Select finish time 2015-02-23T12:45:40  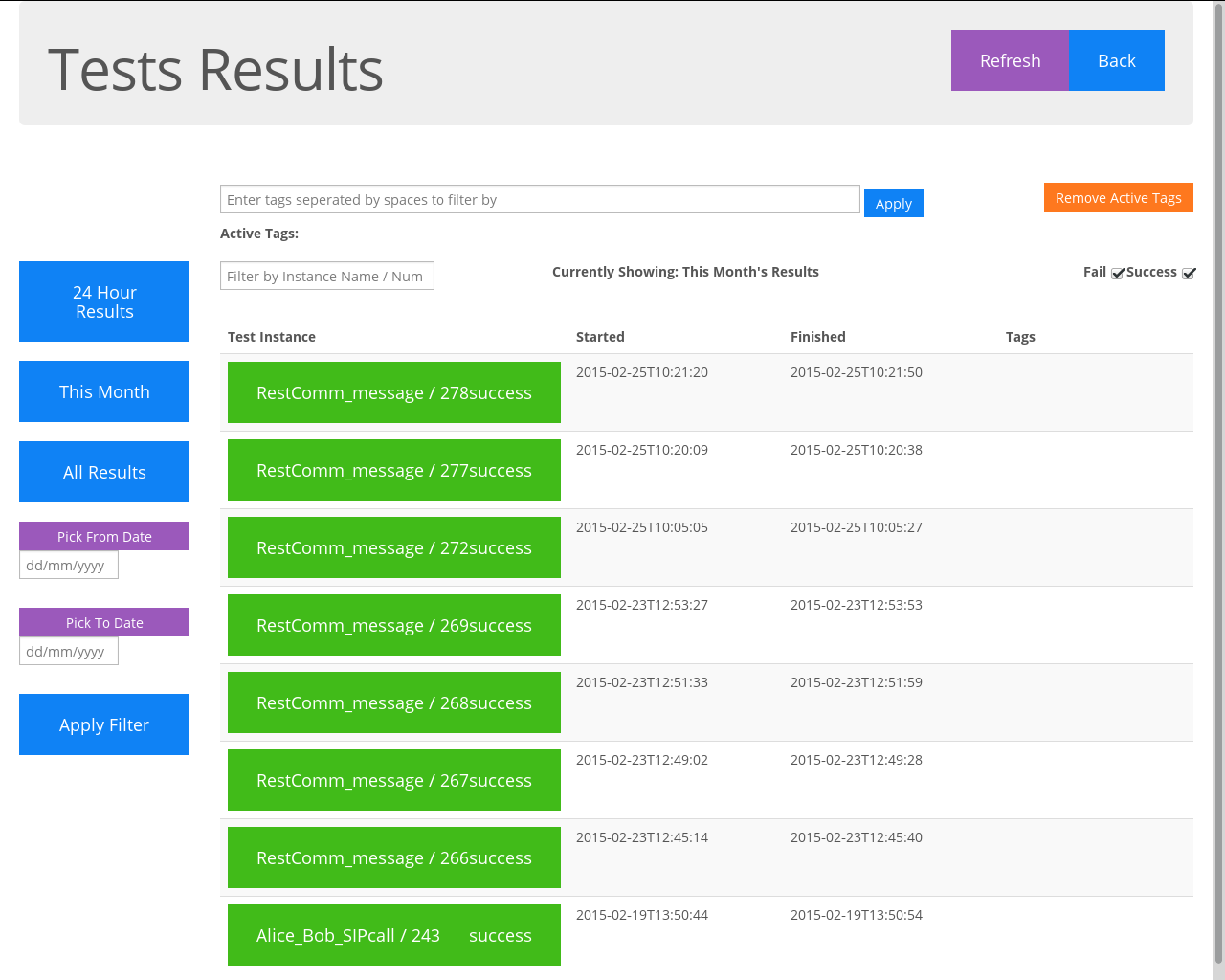tap(857, 837)
